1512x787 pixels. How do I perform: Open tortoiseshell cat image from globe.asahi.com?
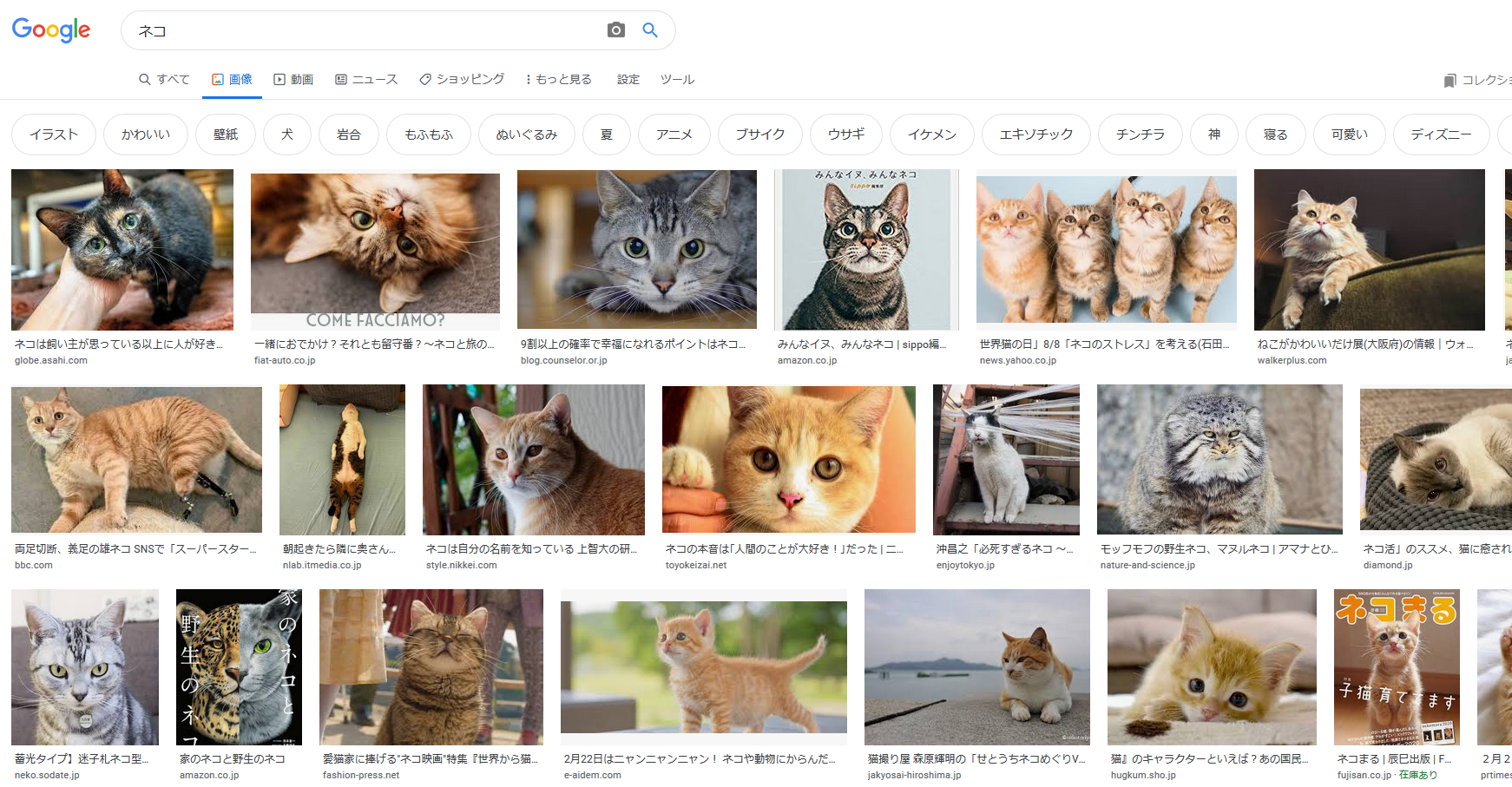(x=122, y=250)
